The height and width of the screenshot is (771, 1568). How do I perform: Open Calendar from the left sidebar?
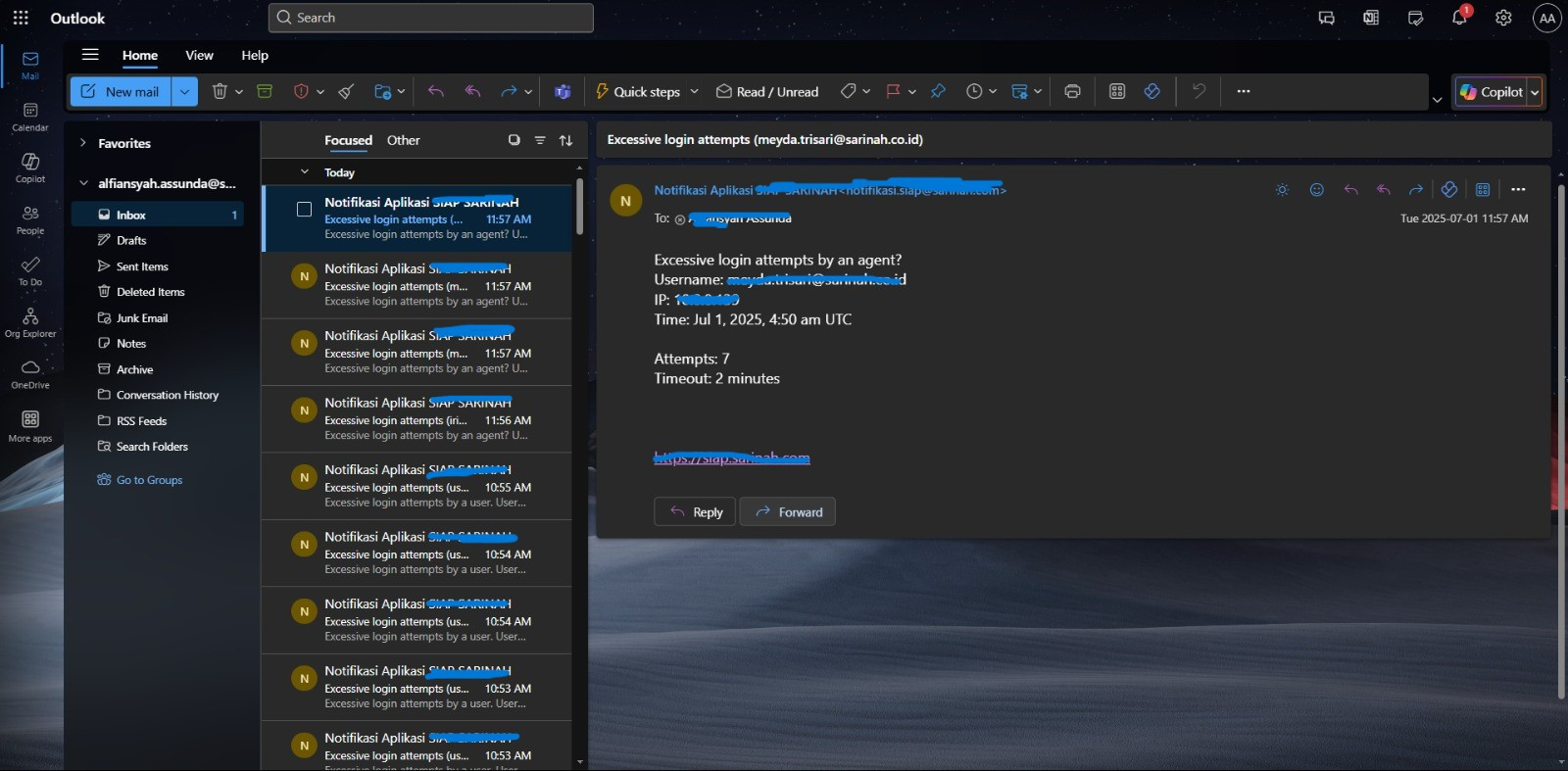(30, 117)
